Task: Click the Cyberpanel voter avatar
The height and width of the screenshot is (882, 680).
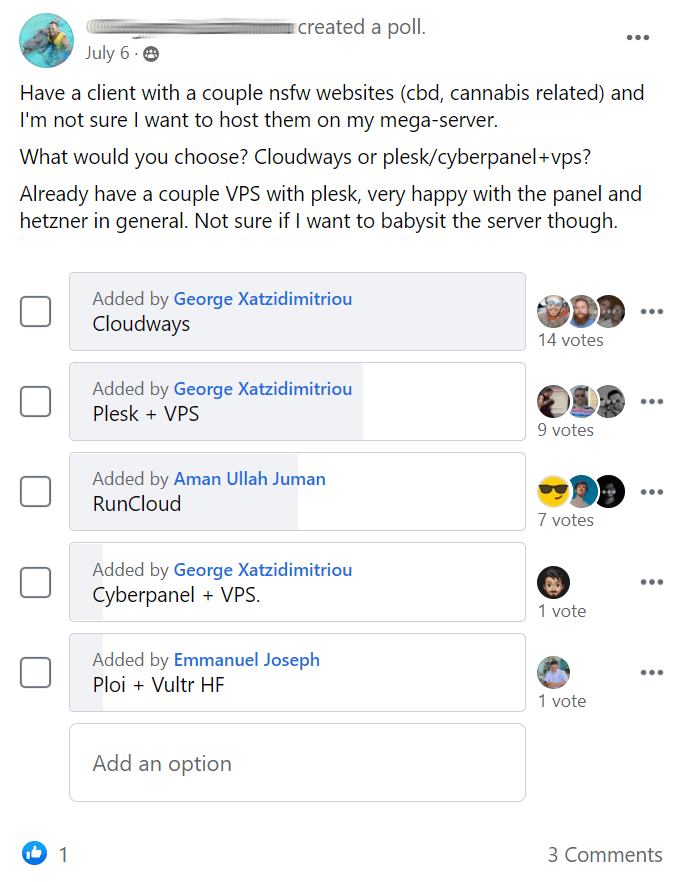Action: click(x=553, y=582)
